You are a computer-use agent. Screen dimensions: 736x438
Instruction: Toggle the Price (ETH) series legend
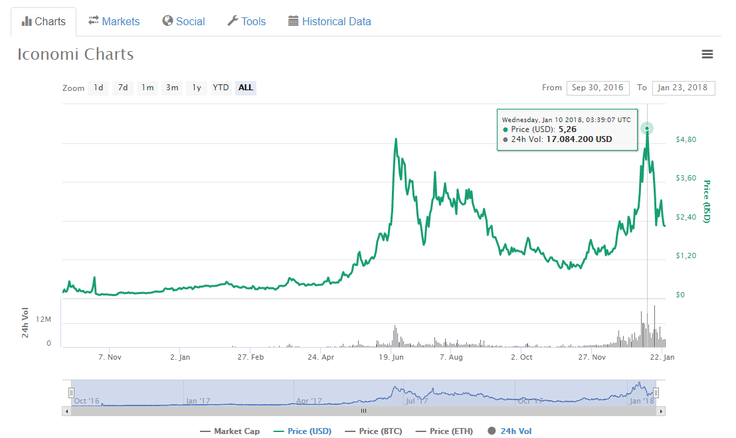445,431
